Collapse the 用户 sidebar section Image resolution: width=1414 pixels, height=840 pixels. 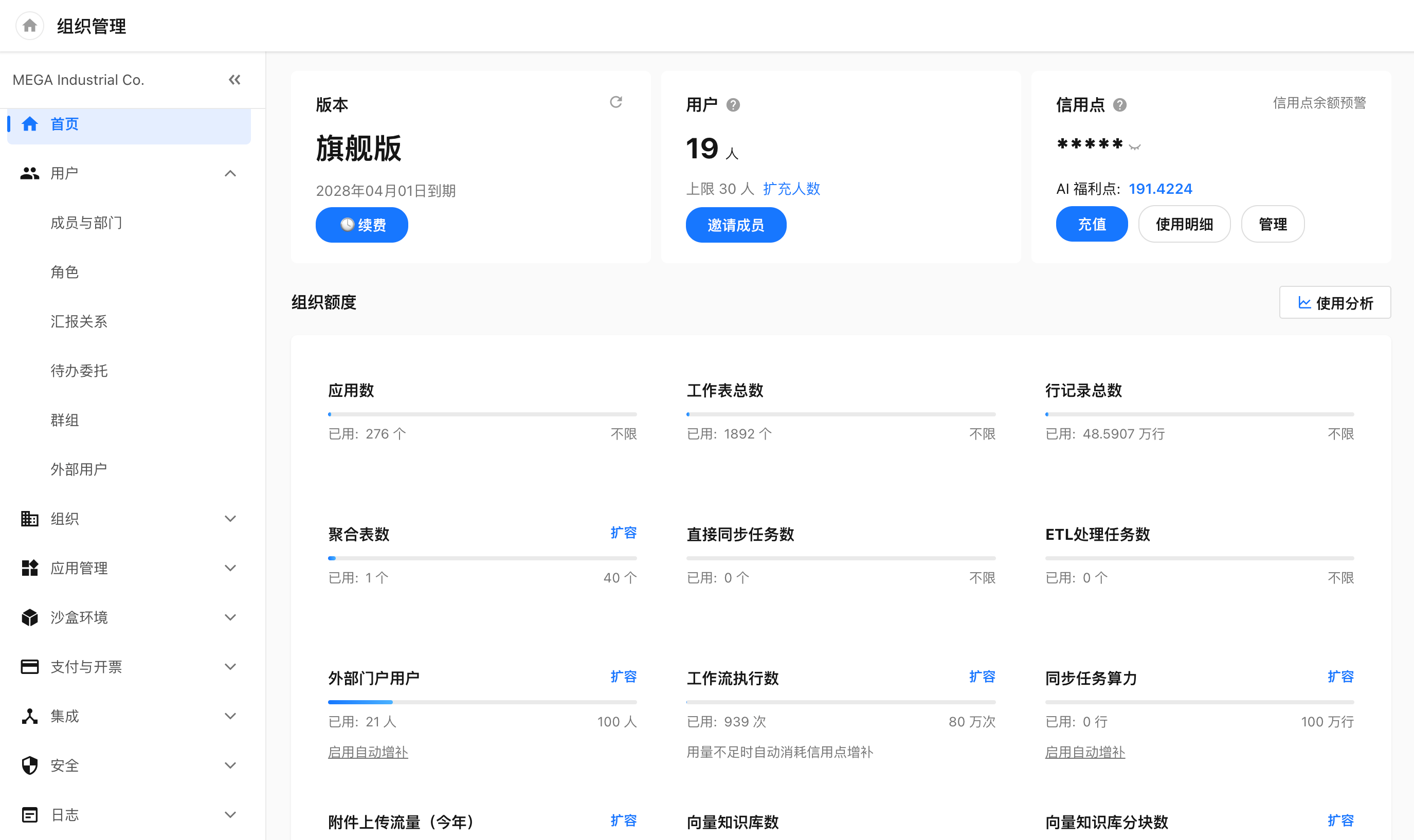pos(230,173)
